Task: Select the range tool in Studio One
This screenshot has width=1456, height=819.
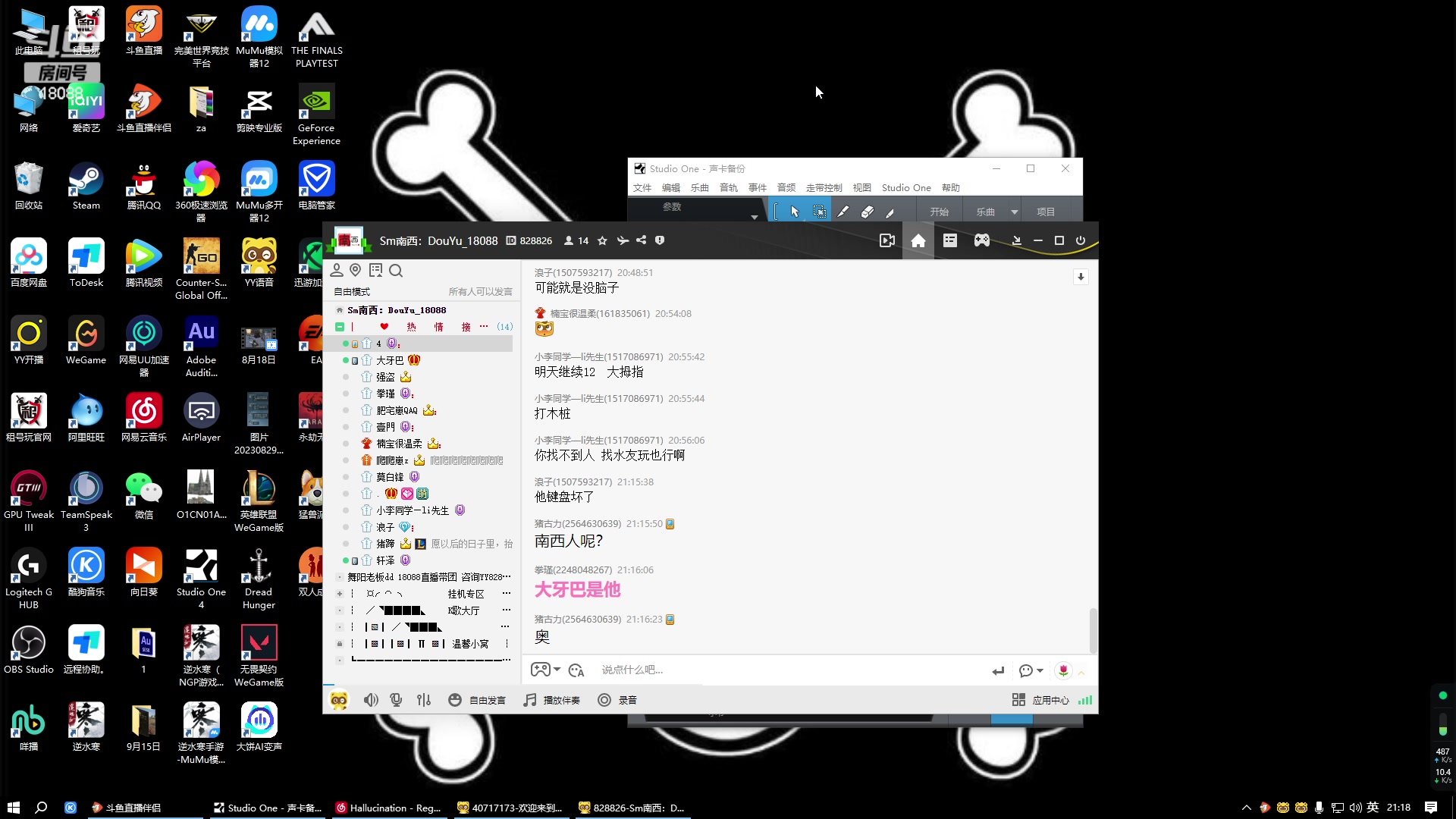Action: (x=819, y=212)
